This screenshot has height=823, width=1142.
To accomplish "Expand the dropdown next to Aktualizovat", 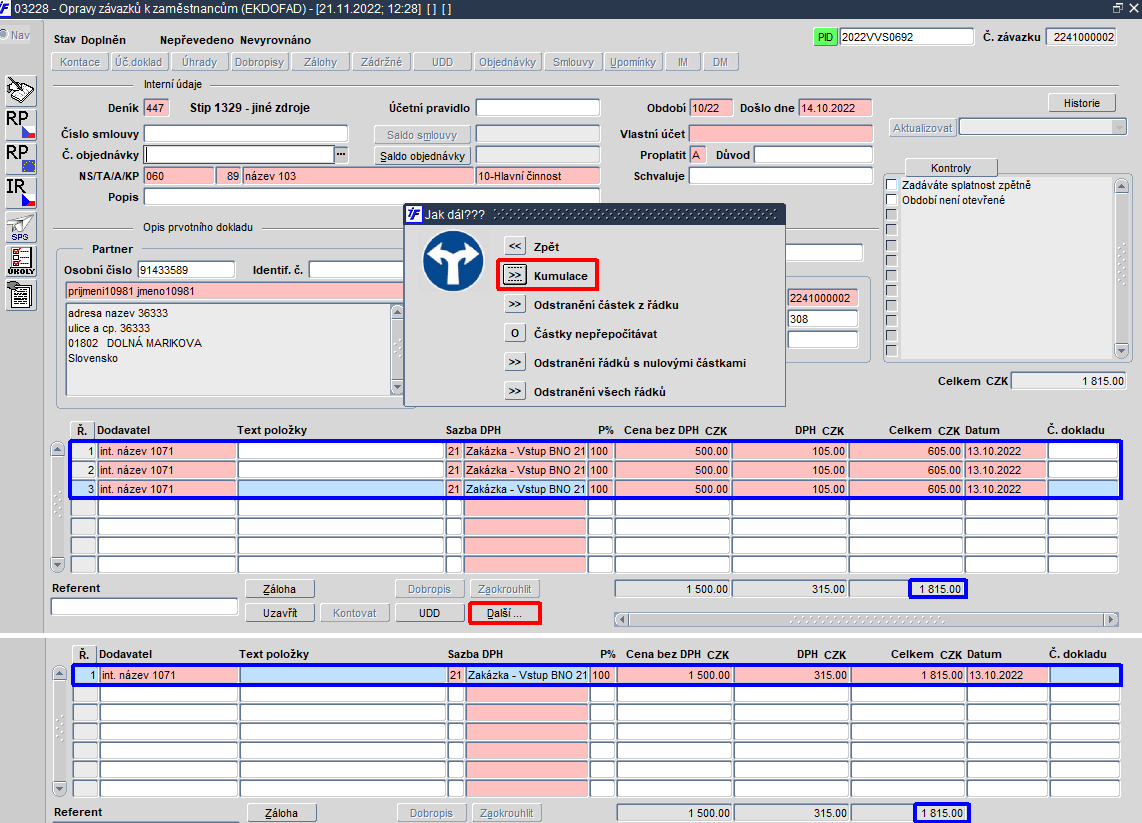I will pos(1119,127).
